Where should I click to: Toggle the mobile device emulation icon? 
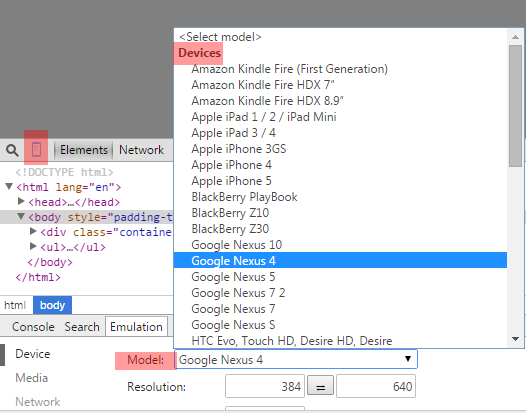pos(36,149)
